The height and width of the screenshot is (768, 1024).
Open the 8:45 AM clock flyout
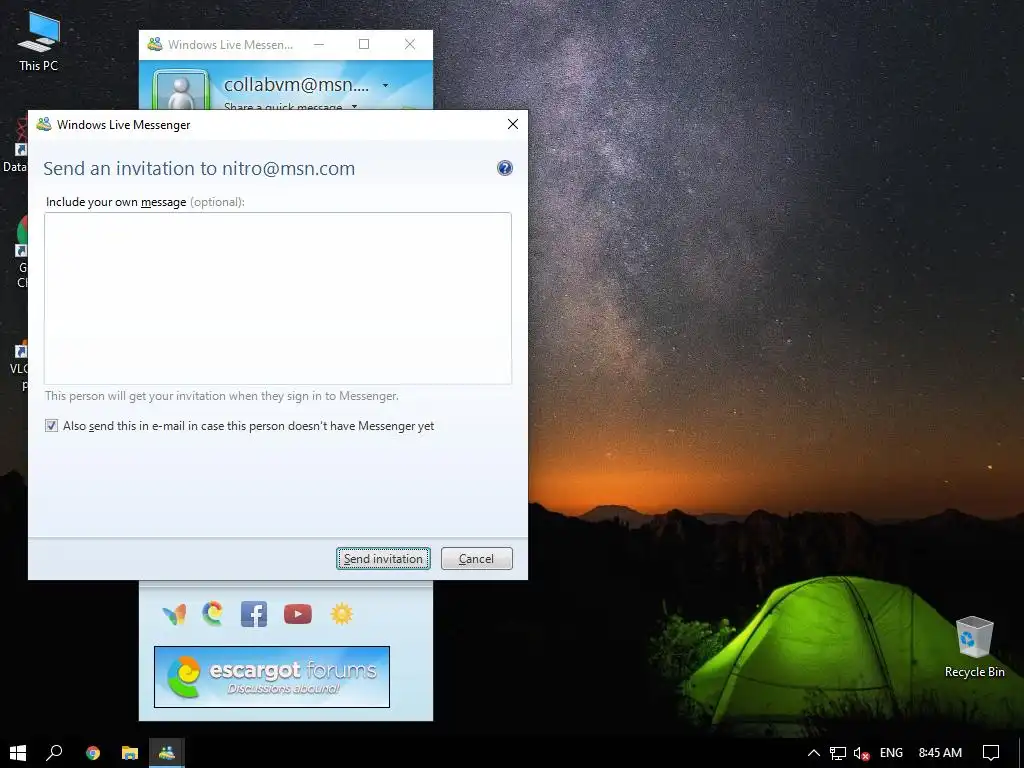point(940,753)
